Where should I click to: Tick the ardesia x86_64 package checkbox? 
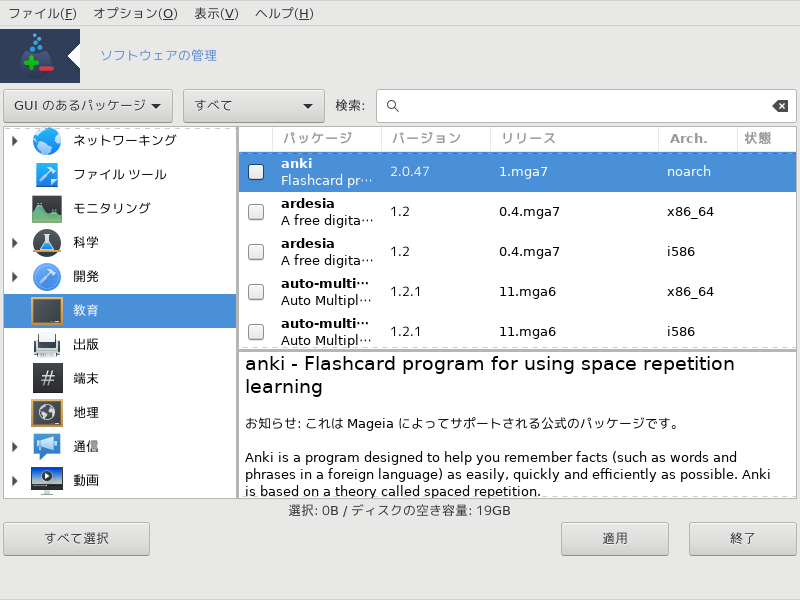pyautogui.click(x=256, y=212)
